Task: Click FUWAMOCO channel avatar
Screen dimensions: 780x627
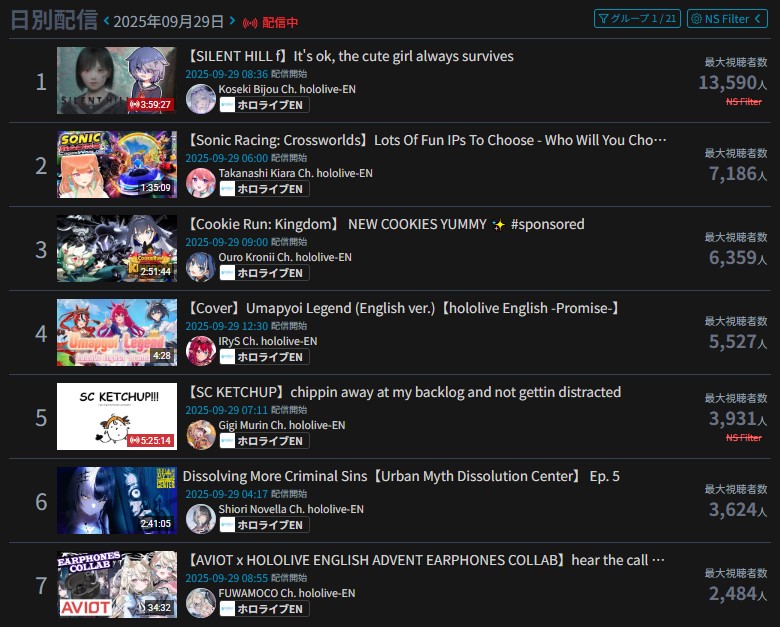Action: coord(200,603)
